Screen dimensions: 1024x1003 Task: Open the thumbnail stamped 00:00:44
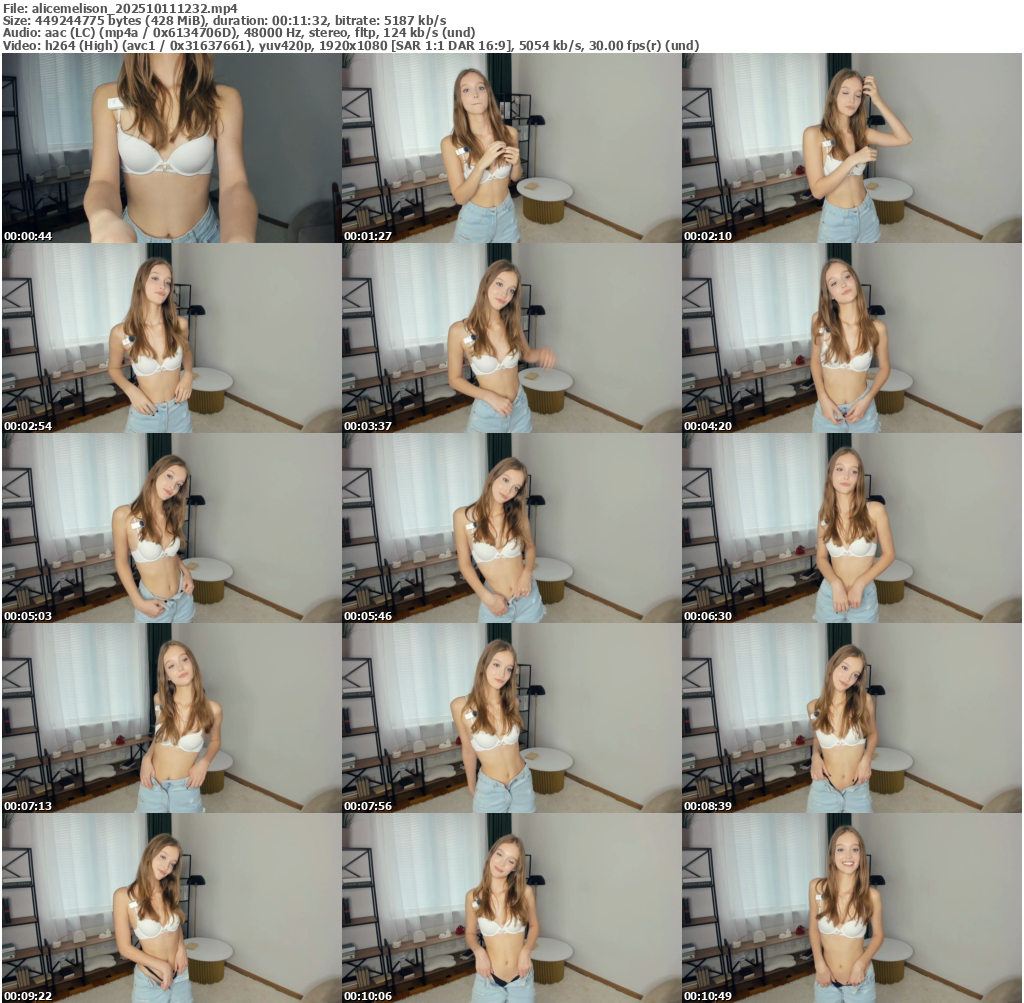pyautogui.click(x=171, y=148)
